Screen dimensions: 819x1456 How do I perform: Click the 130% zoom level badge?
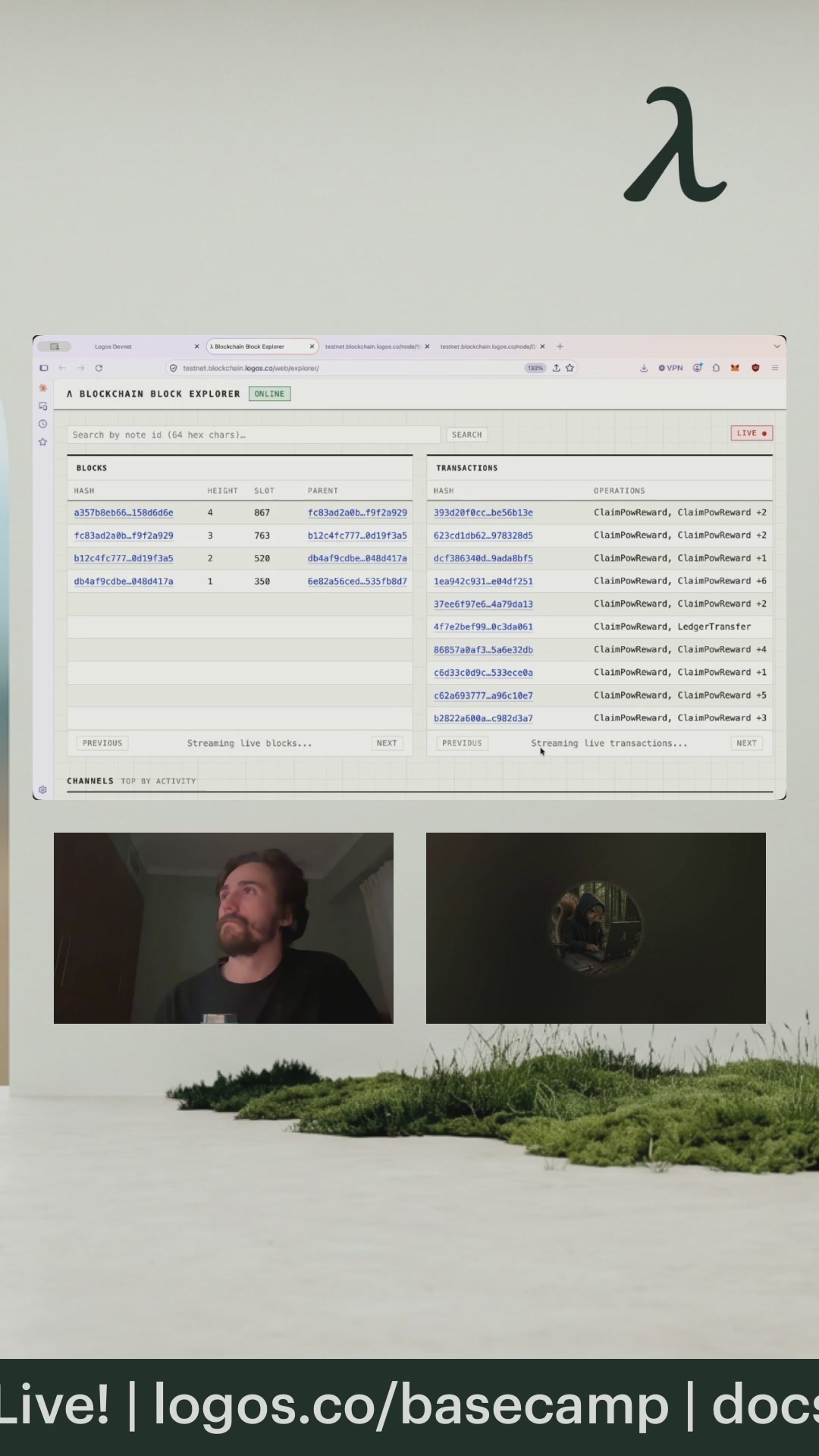[535, 368]
